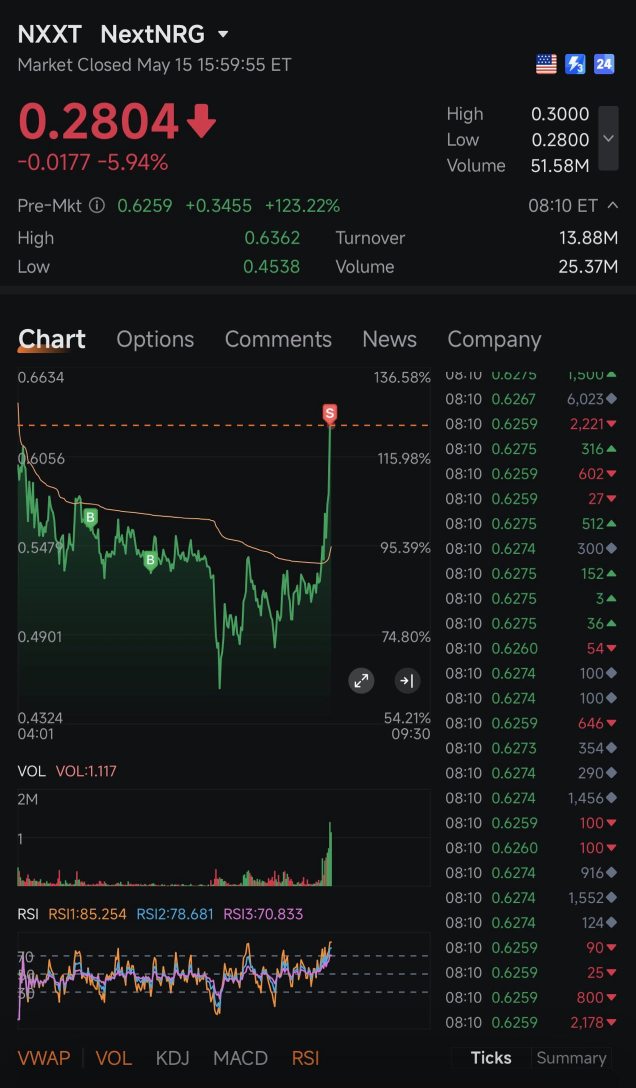The height and width of the screenshot is (1088, 636).
Task: Toggle the VOL indicator
Action: tap(114, 1058)
